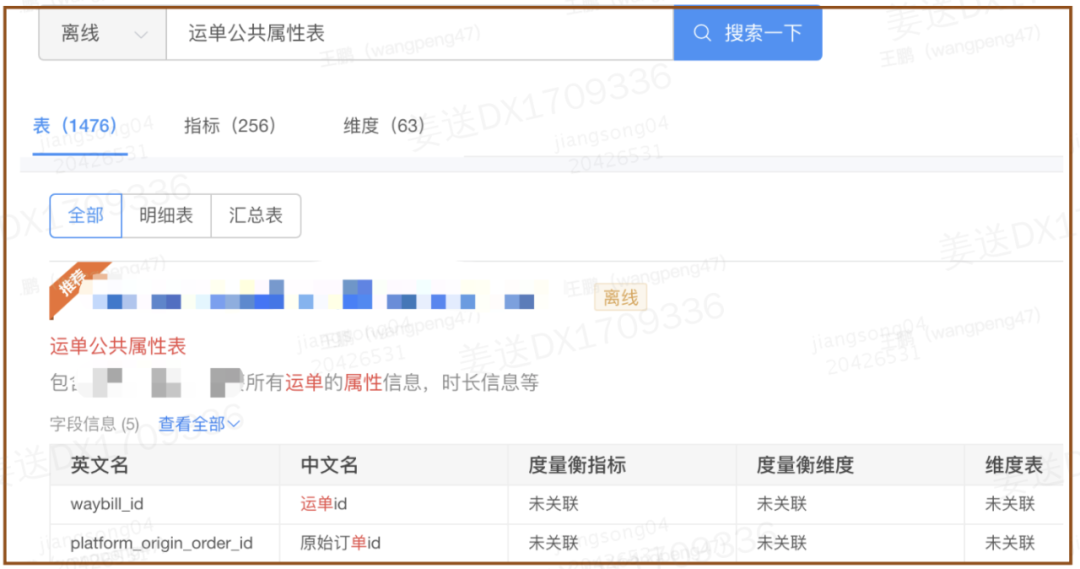1080x569 pixels.
Task: Click 未关联 under 度量衡指标 for platform_origin_order_id
Action: point(553,543)
